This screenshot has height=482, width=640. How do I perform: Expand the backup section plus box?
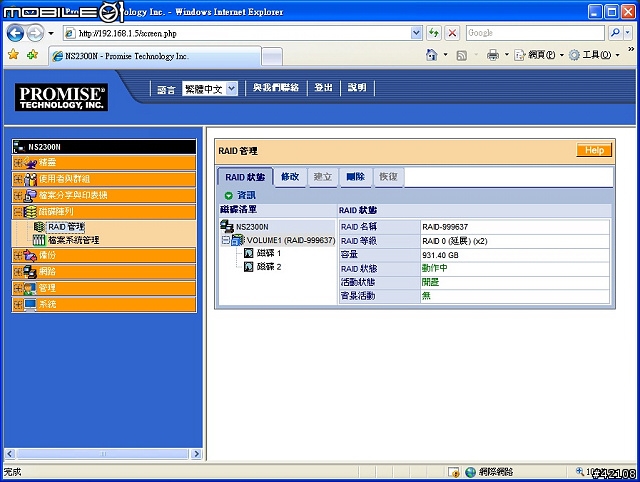[x=18, y=255]
